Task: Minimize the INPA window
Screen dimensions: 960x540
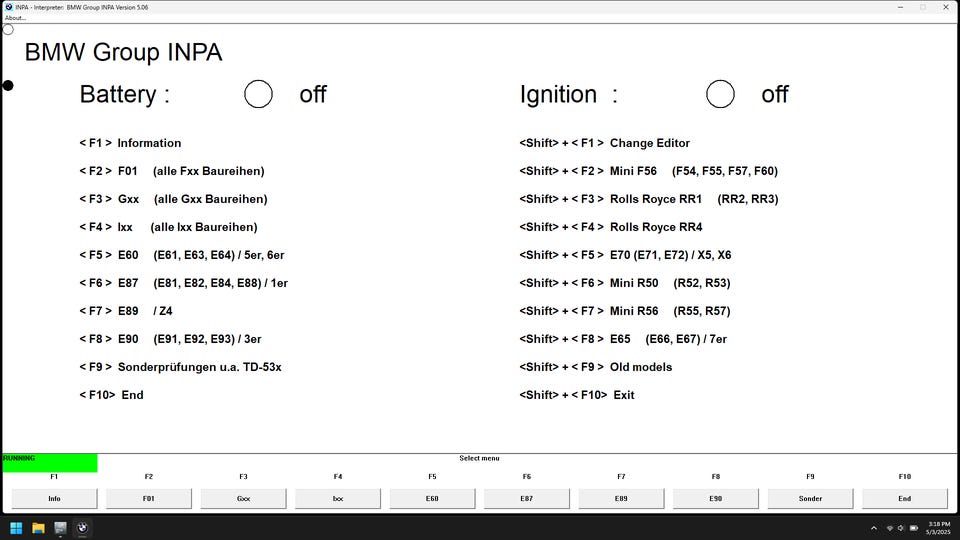Action: 900,7
